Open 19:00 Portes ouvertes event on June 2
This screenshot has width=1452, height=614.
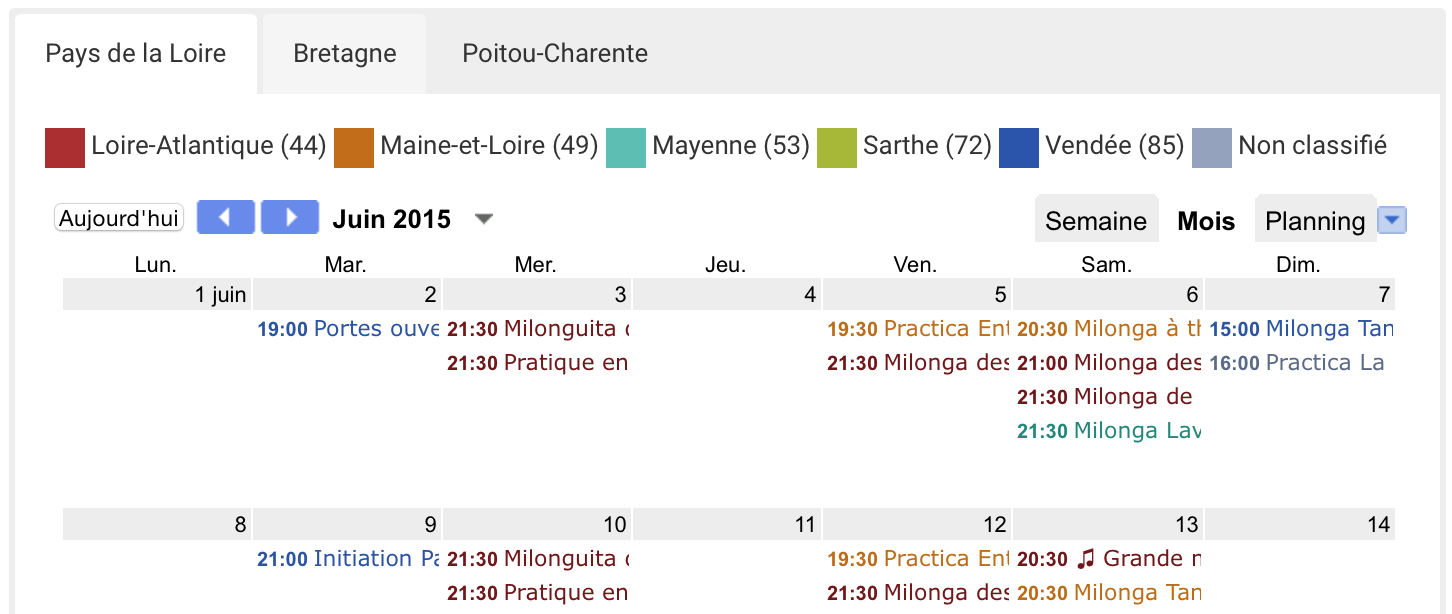pos(348,329)
